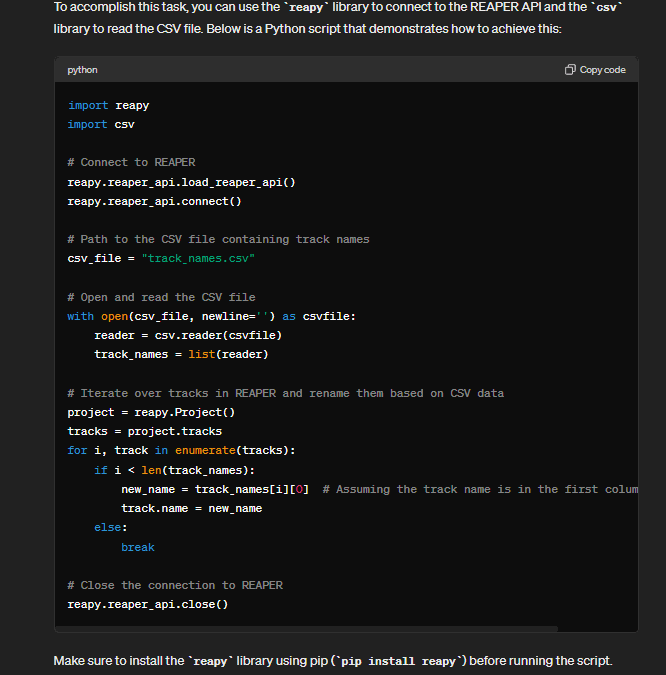Click the python language label in code header

point(82,70)
